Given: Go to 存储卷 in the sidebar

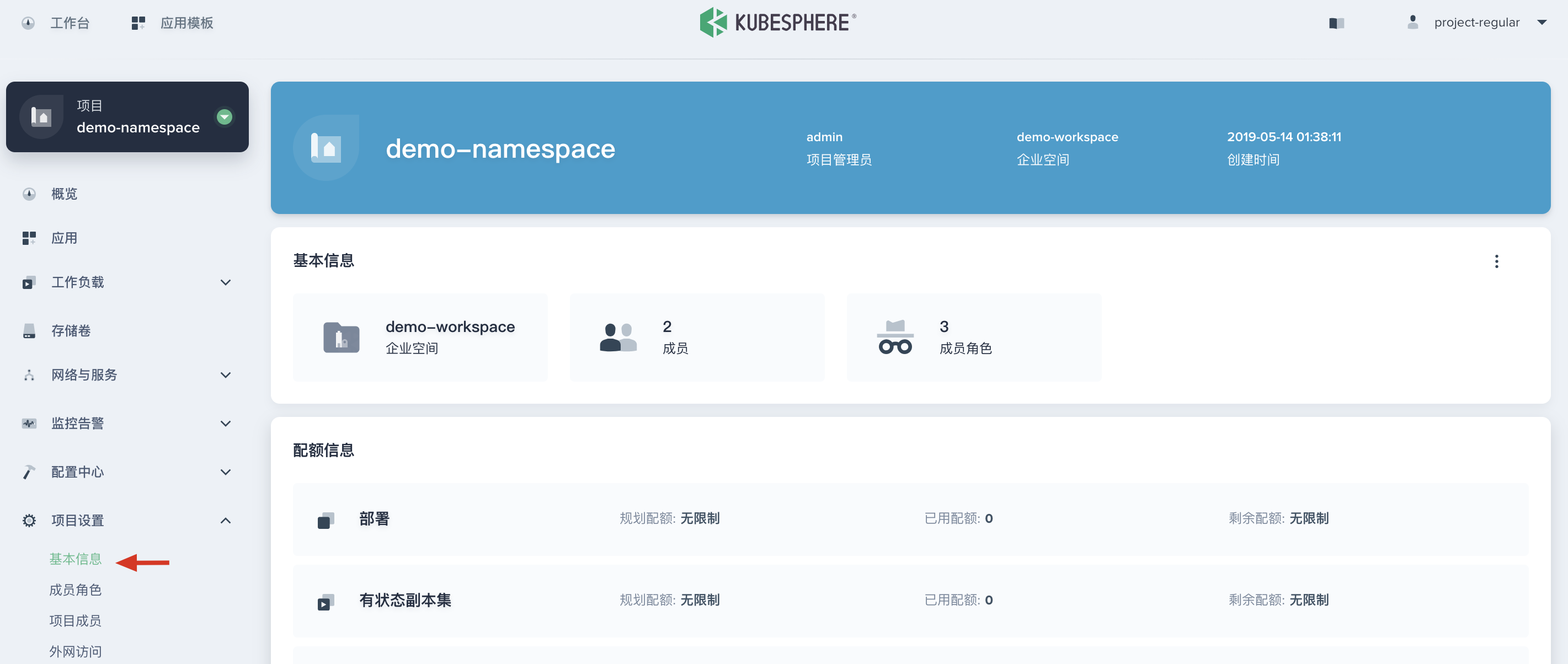Looking at the screenshot, I should [71, 330].
